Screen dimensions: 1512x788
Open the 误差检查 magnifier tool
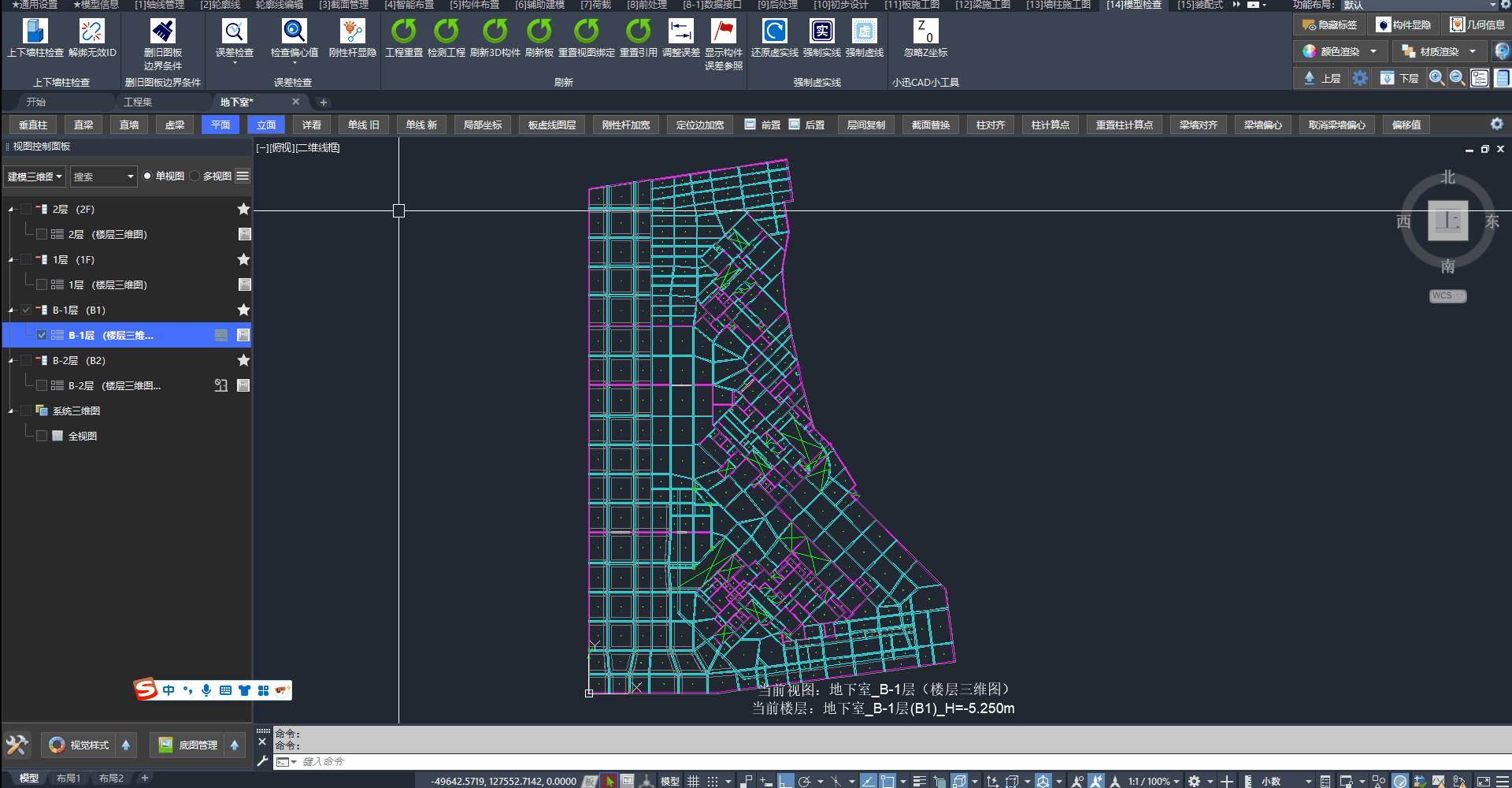click(x=234, y=32)
